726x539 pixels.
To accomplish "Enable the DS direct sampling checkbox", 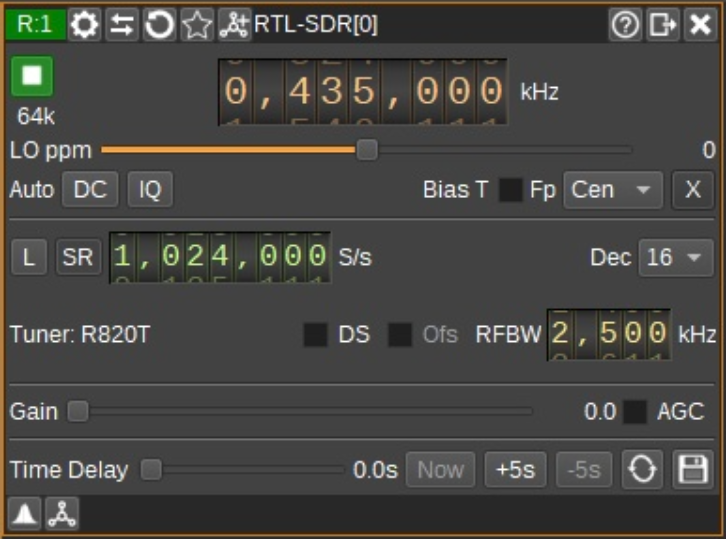I will (315, 335).
